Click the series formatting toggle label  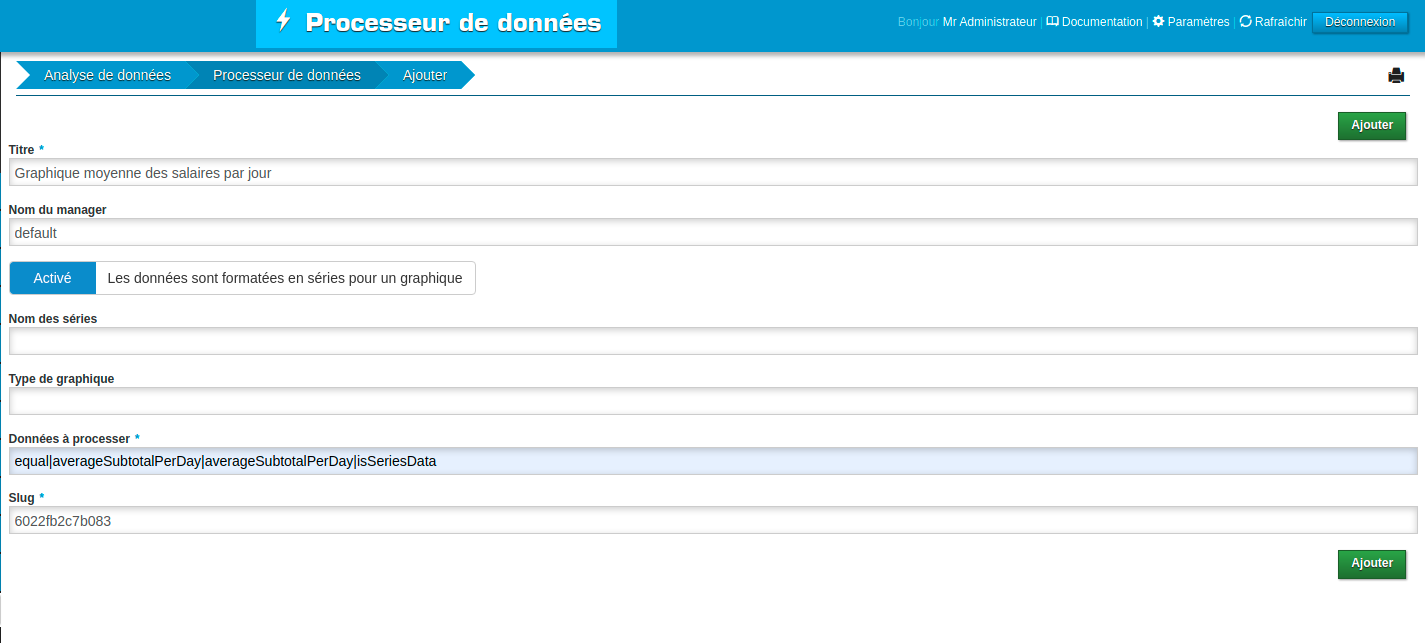tap(285, 278)
